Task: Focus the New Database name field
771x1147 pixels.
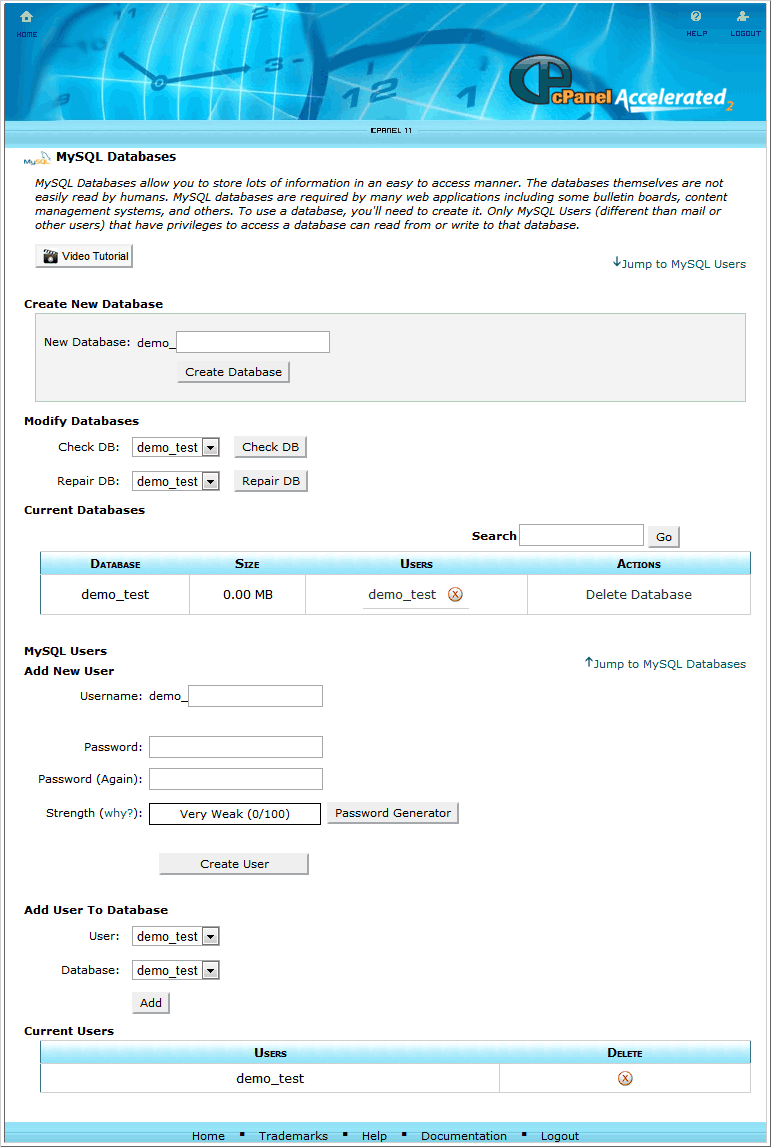Action: (253, 342)
